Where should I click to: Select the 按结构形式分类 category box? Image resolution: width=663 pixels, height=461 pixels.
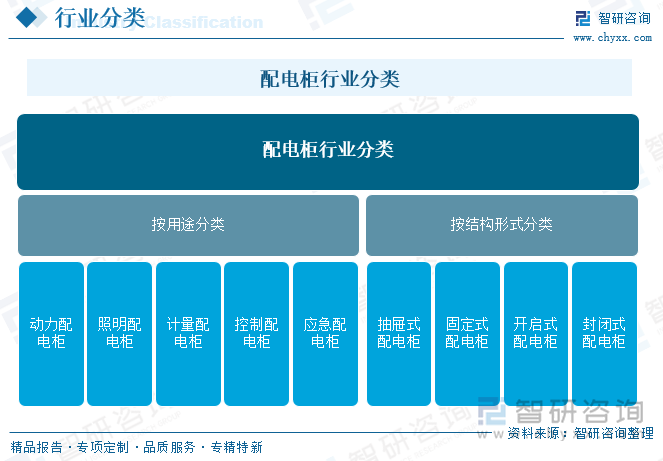point(502,225)
